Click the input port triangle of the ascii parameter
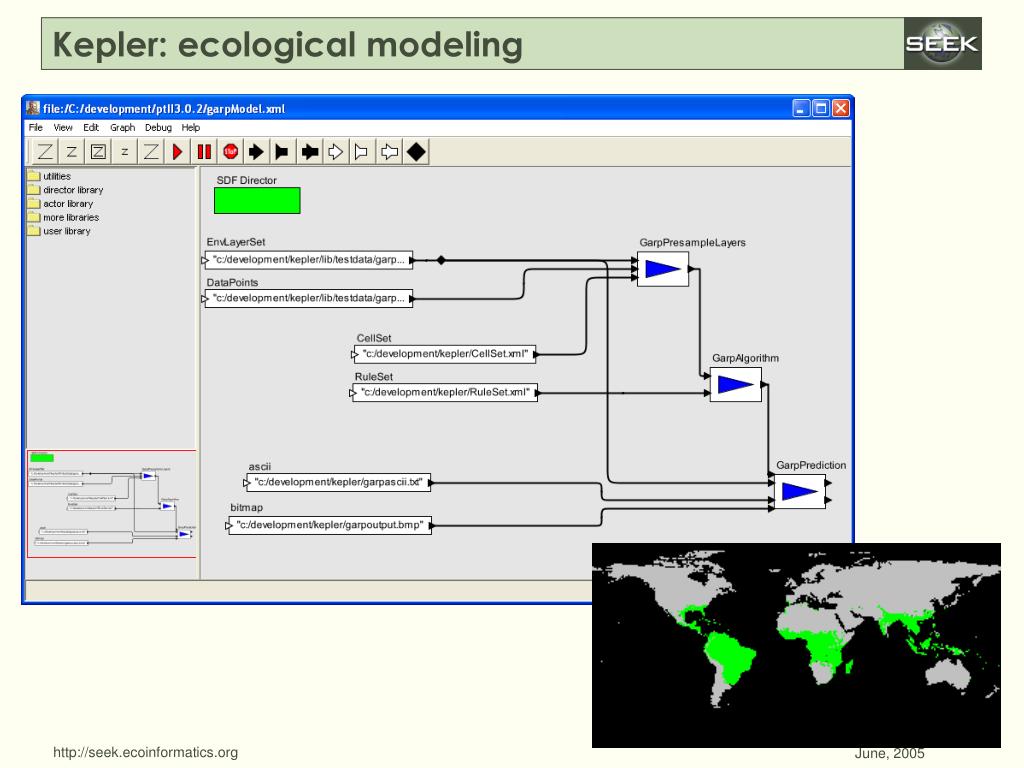1024x768 pixels. 246,483
